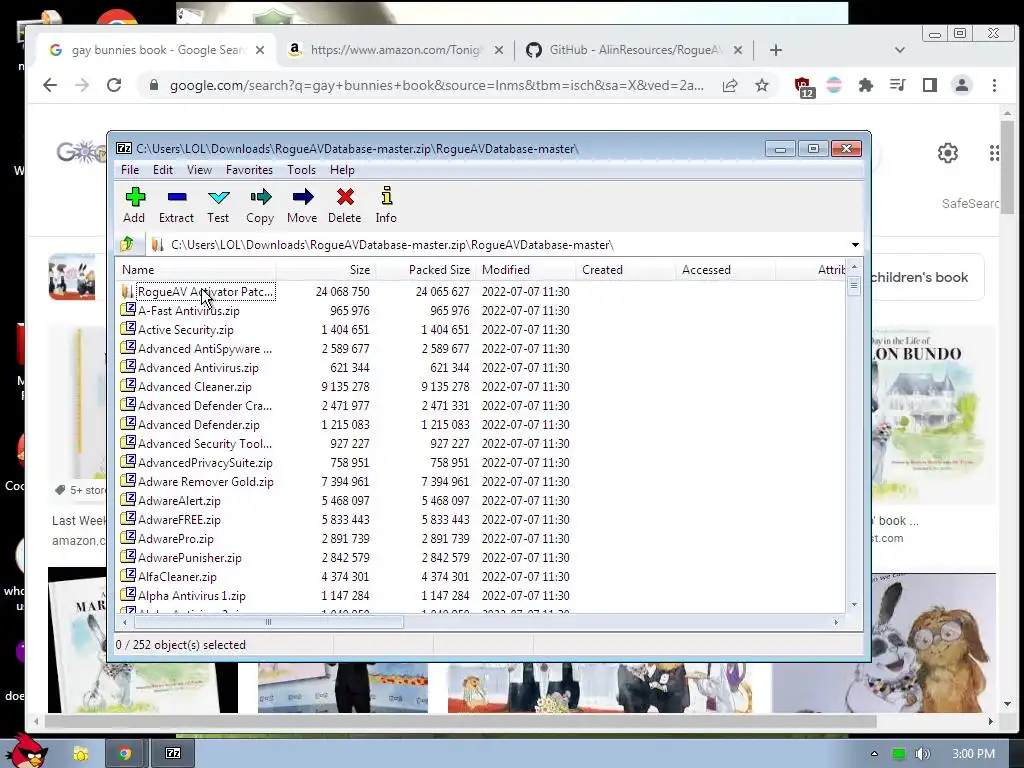Open the File menu in 7-Zip

tap(130, 170)
